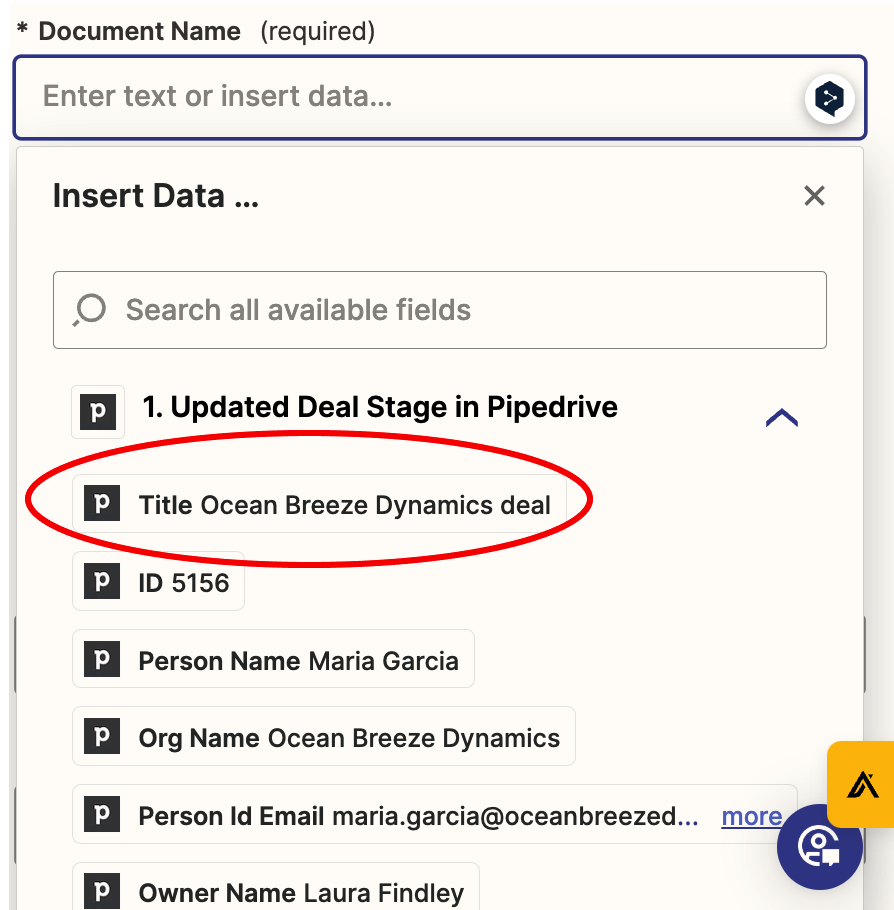Close the Insert Data panel
This screenshot has width=894, height=910.
[x=814, y=196]
